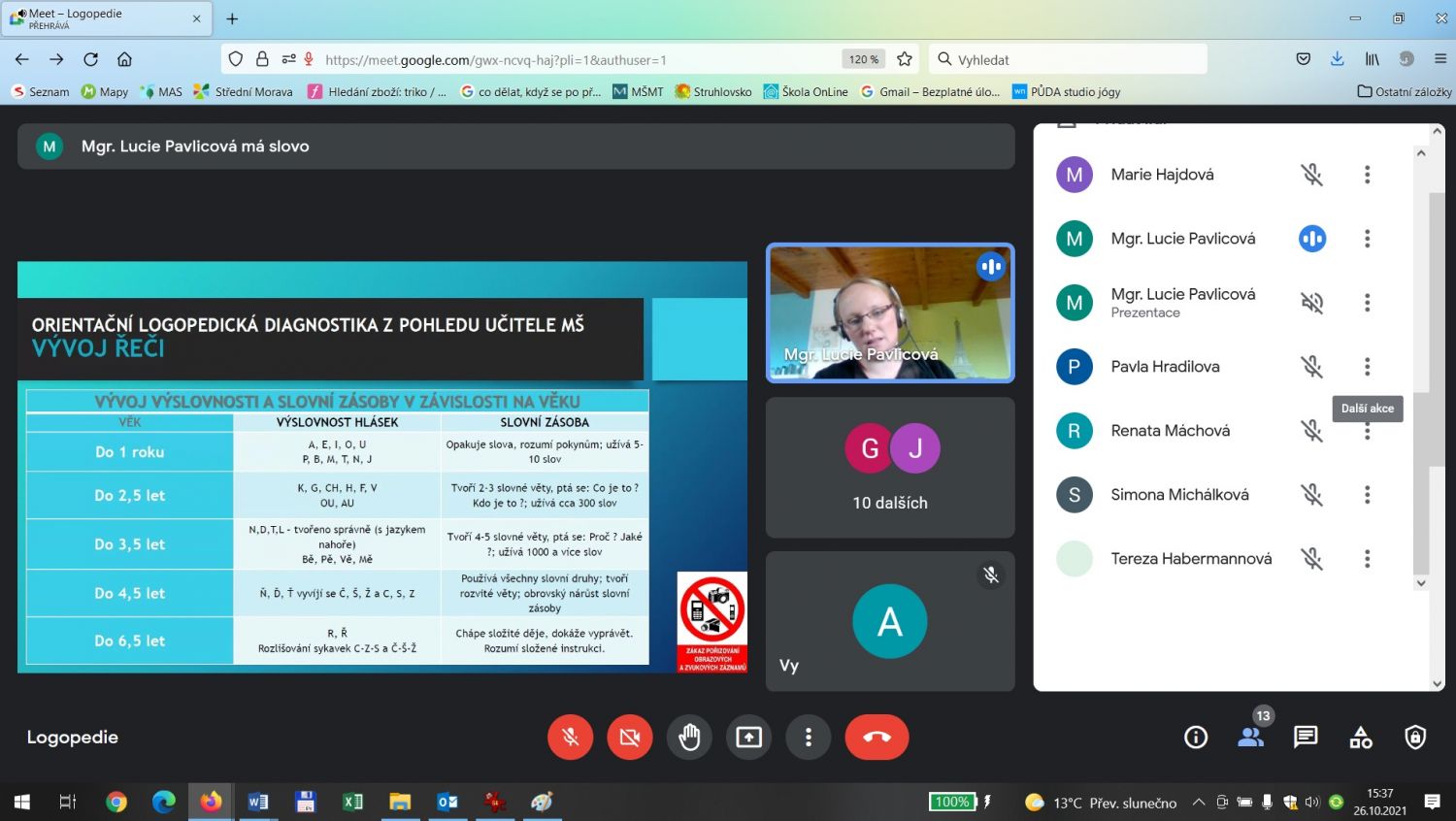Open more options menu in call controls
Image resolution: width=1456 pixels, height=821 pixels.
point(808,738)
